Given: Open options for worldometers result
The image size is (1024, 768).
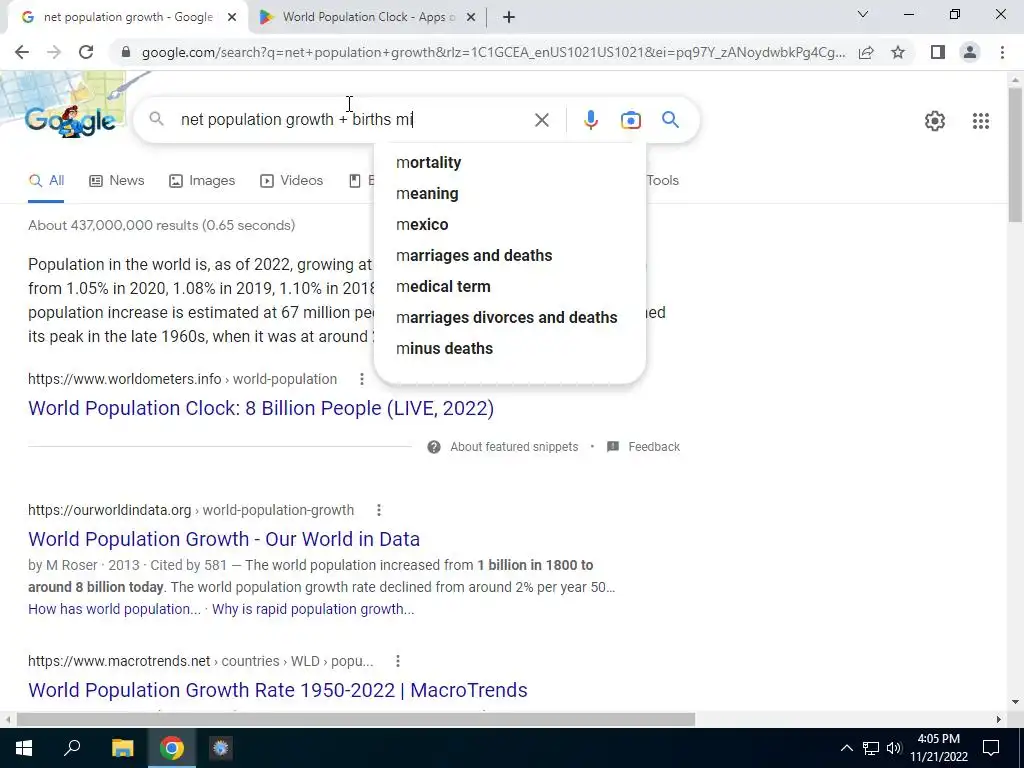Looking at the screenshot, I should (362, 379).
